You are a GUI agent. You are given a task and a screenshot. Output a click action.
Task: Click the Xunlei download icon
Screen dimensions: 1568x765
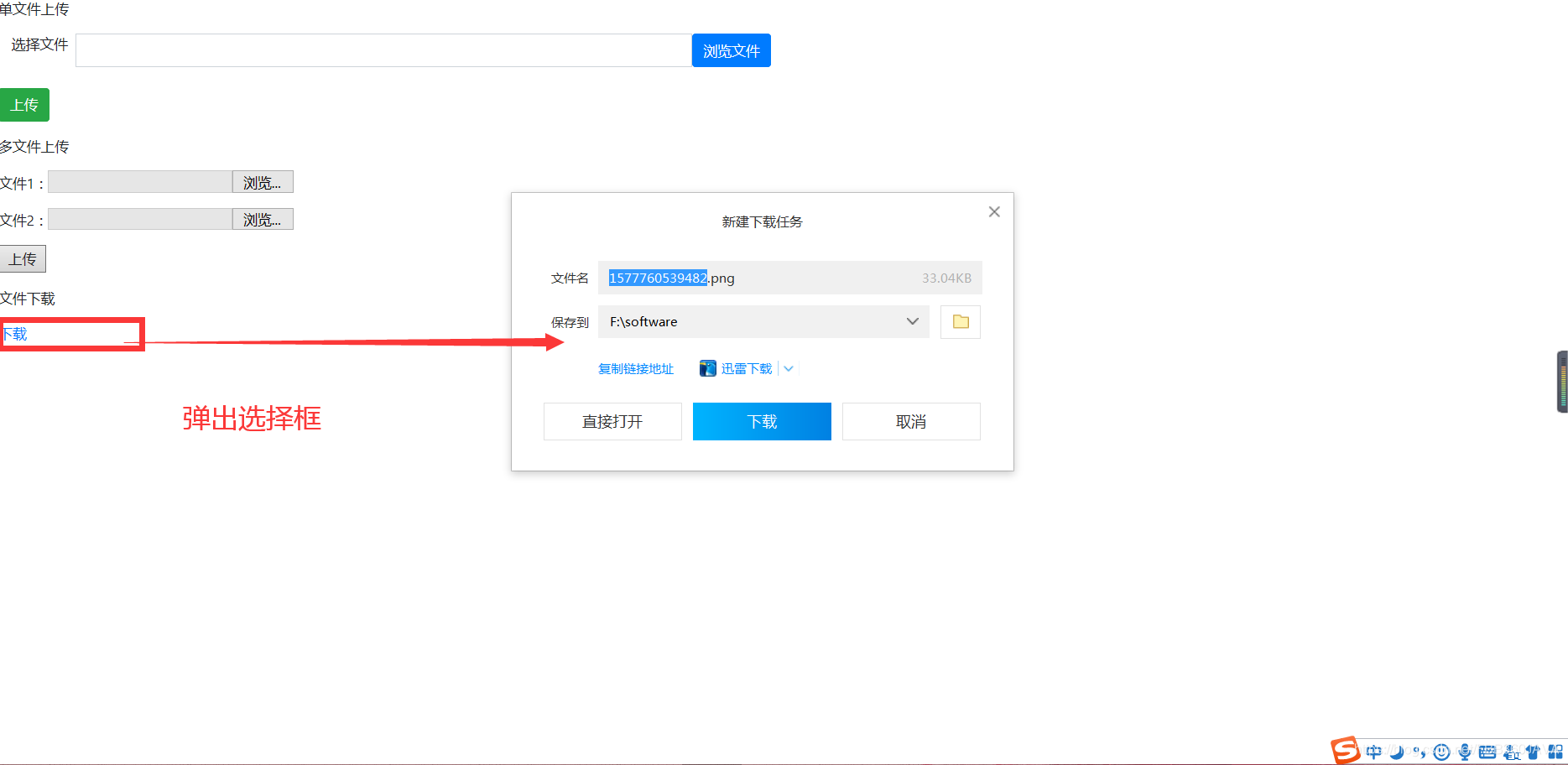pos(708,368)
